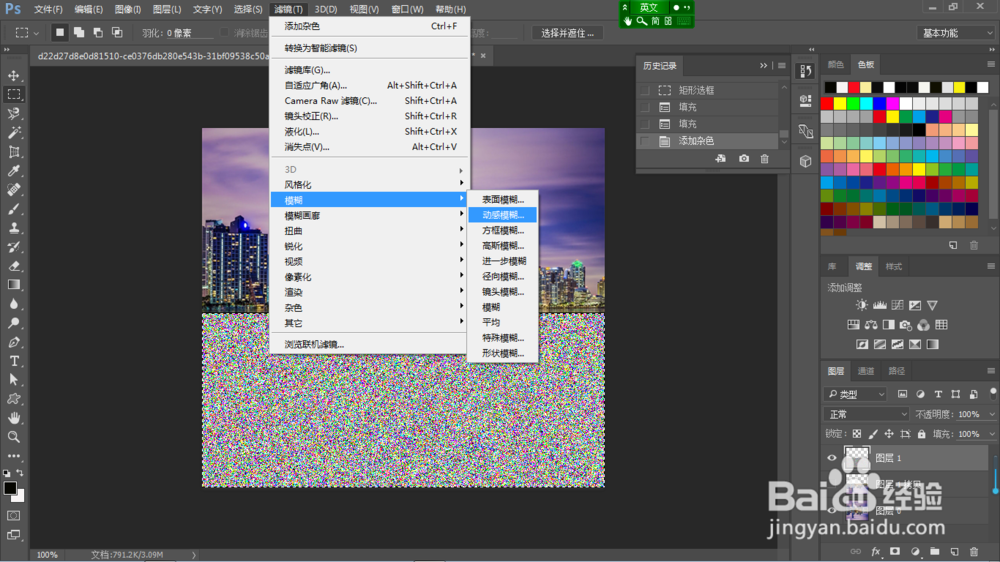
Task: Select the Magic Wand tool
Action: point(13,133)
